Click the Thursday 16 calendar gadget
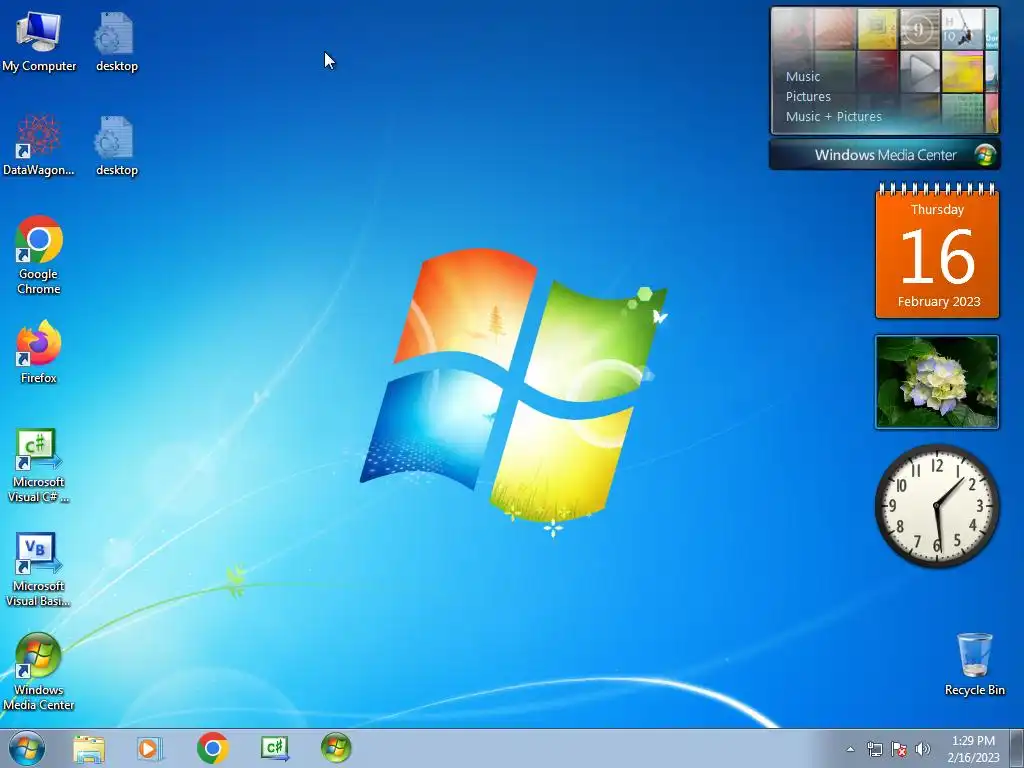 [x=937, y=251]
